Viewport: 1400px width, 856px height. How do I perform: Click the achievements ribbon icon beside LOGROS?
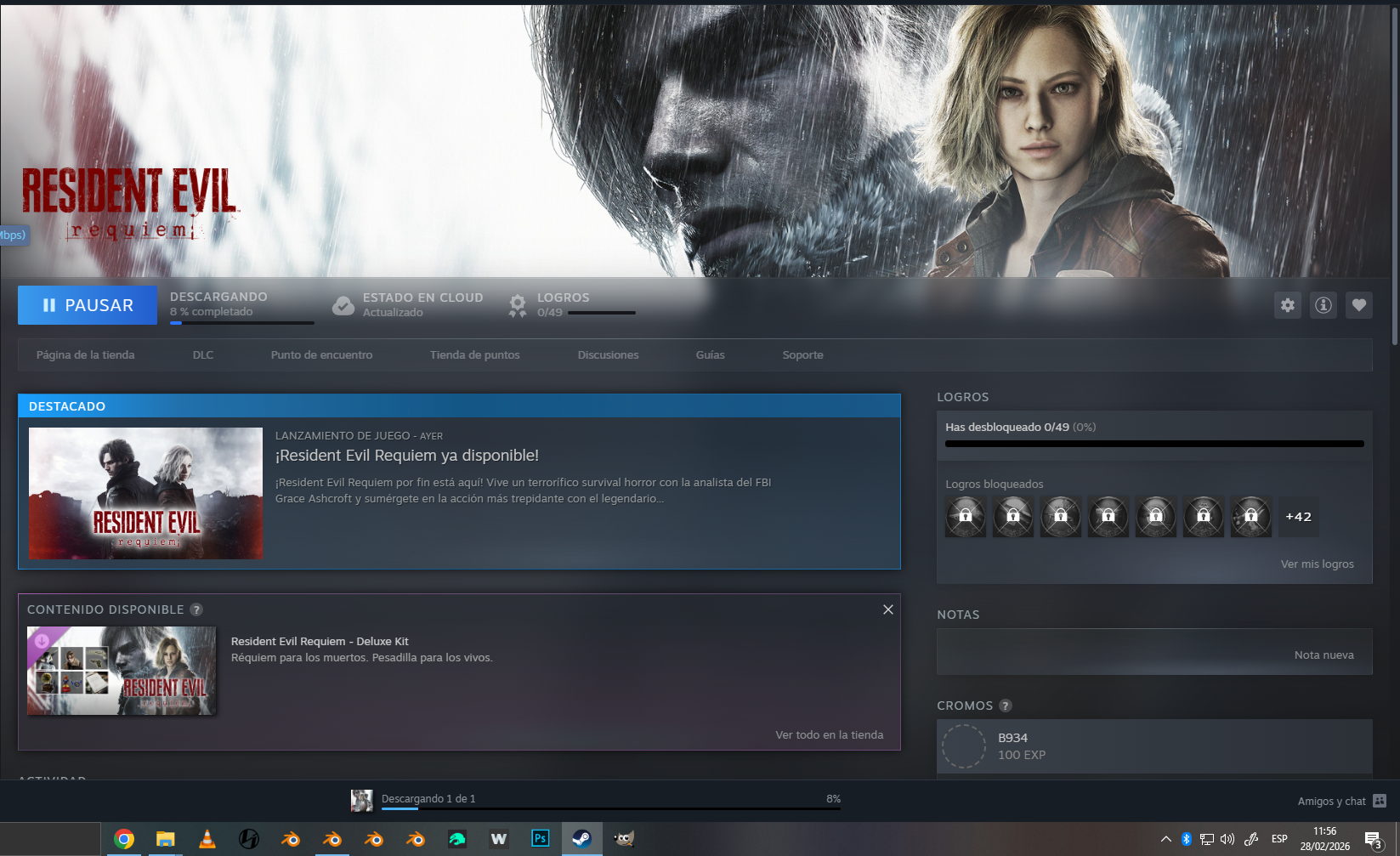coord(517,306)
